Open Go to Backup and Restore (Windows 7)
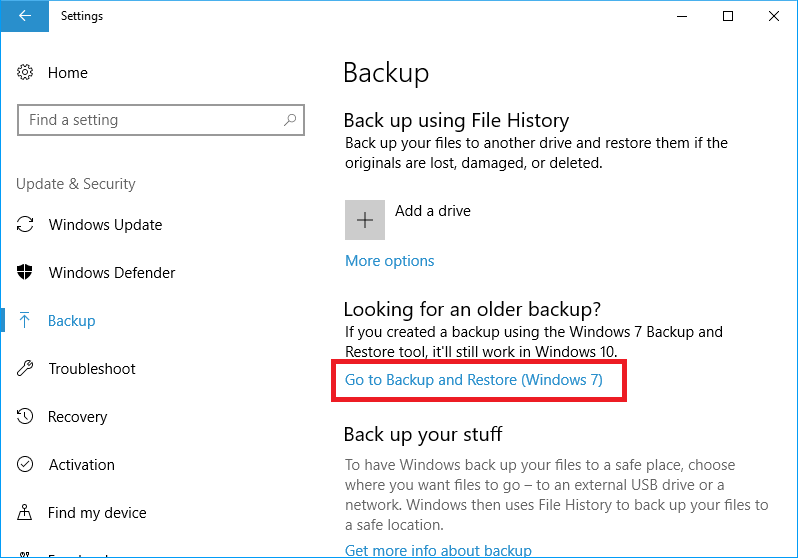 pyautogui.click(x=474, y=380)
